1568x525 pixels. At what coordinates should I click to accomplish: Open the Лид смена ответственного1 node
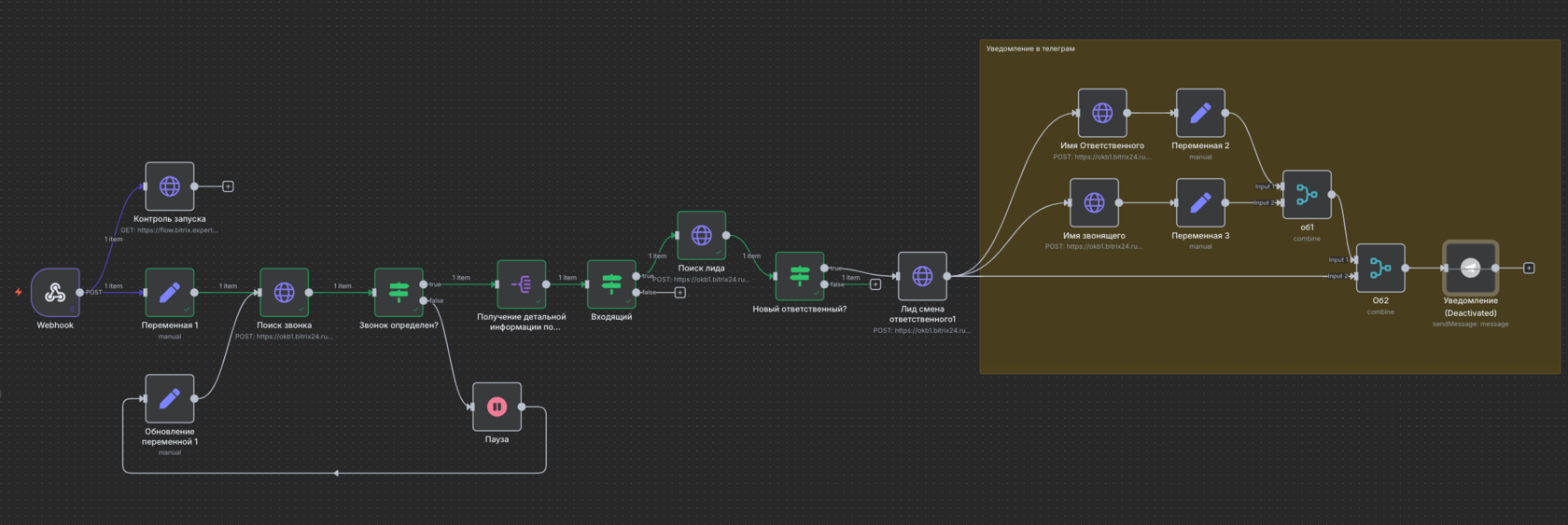tap(923, 276)
